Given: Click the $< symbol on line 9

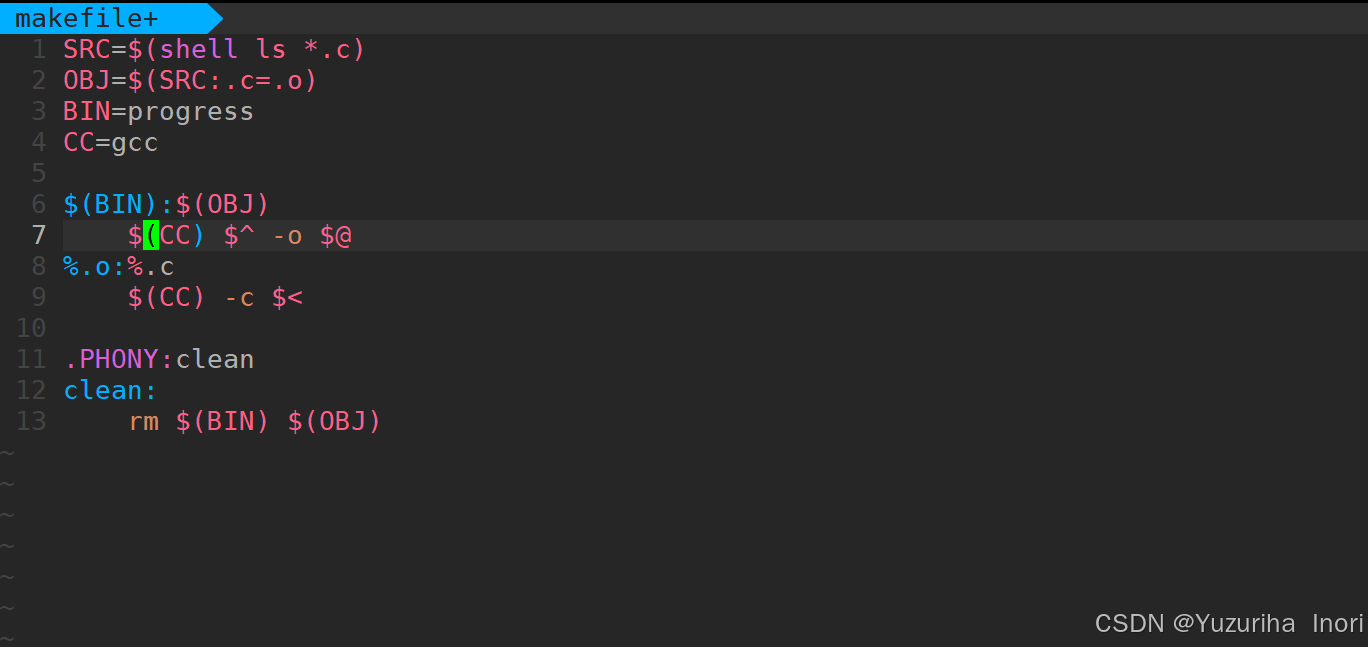Looking at the screenshot, I should coord(287,297).
